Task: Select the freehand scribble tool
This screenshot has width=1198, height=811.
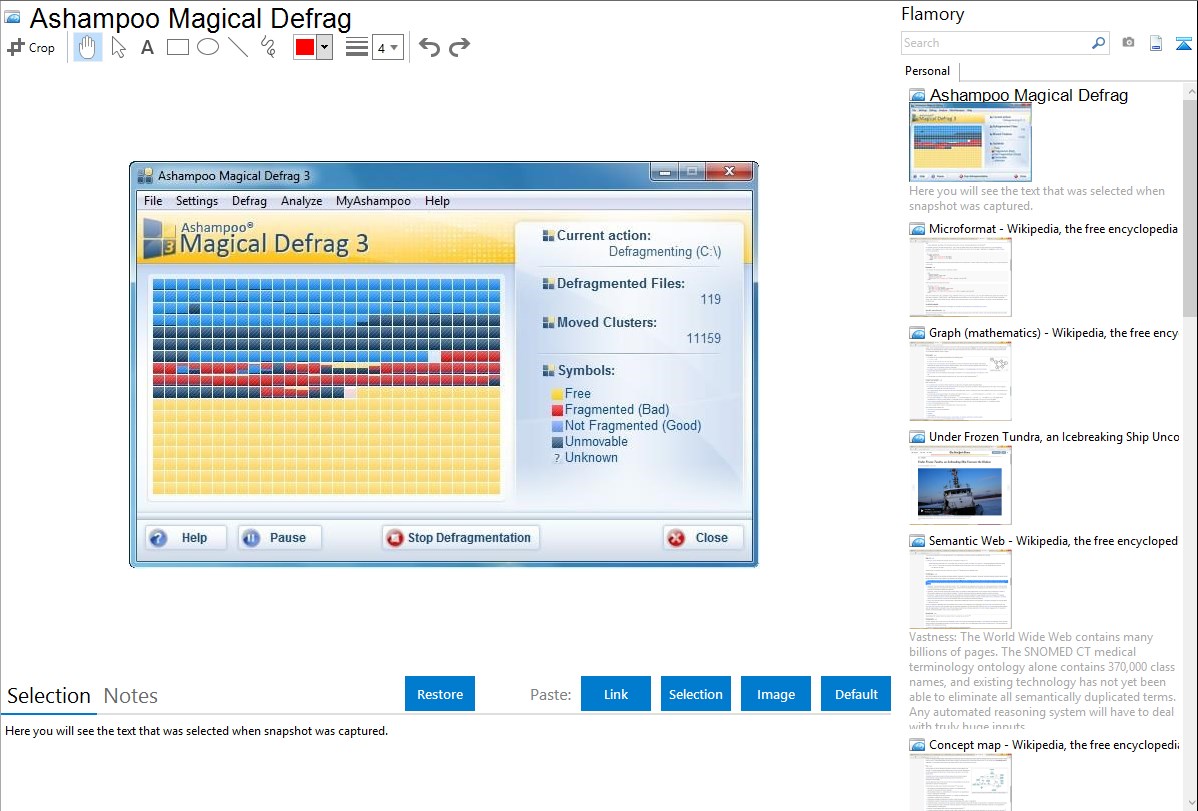Action: 268,47
